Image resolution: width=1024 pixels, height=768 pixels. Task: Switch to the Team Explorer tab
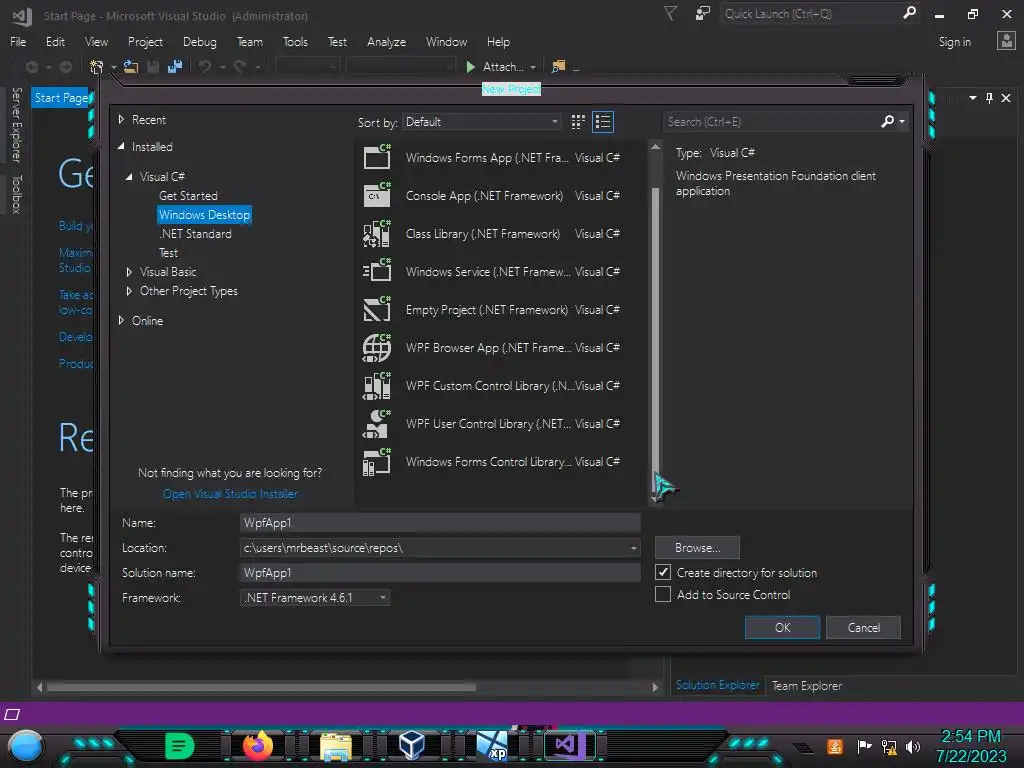807,686
